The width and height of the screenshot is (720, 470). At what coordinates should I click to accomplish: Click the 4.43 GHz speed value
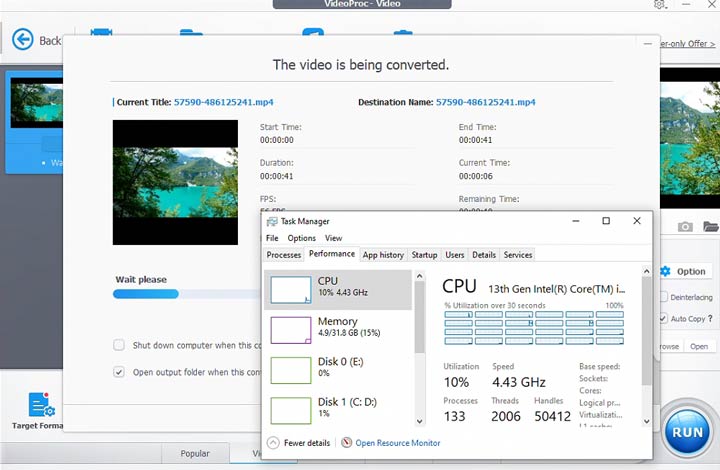tap(519, 382)
